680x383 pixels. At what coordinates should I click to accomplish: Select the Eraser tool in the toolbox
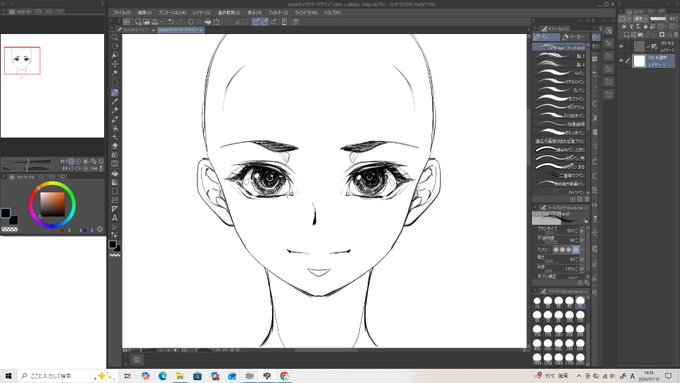click(x=114, y=146)
